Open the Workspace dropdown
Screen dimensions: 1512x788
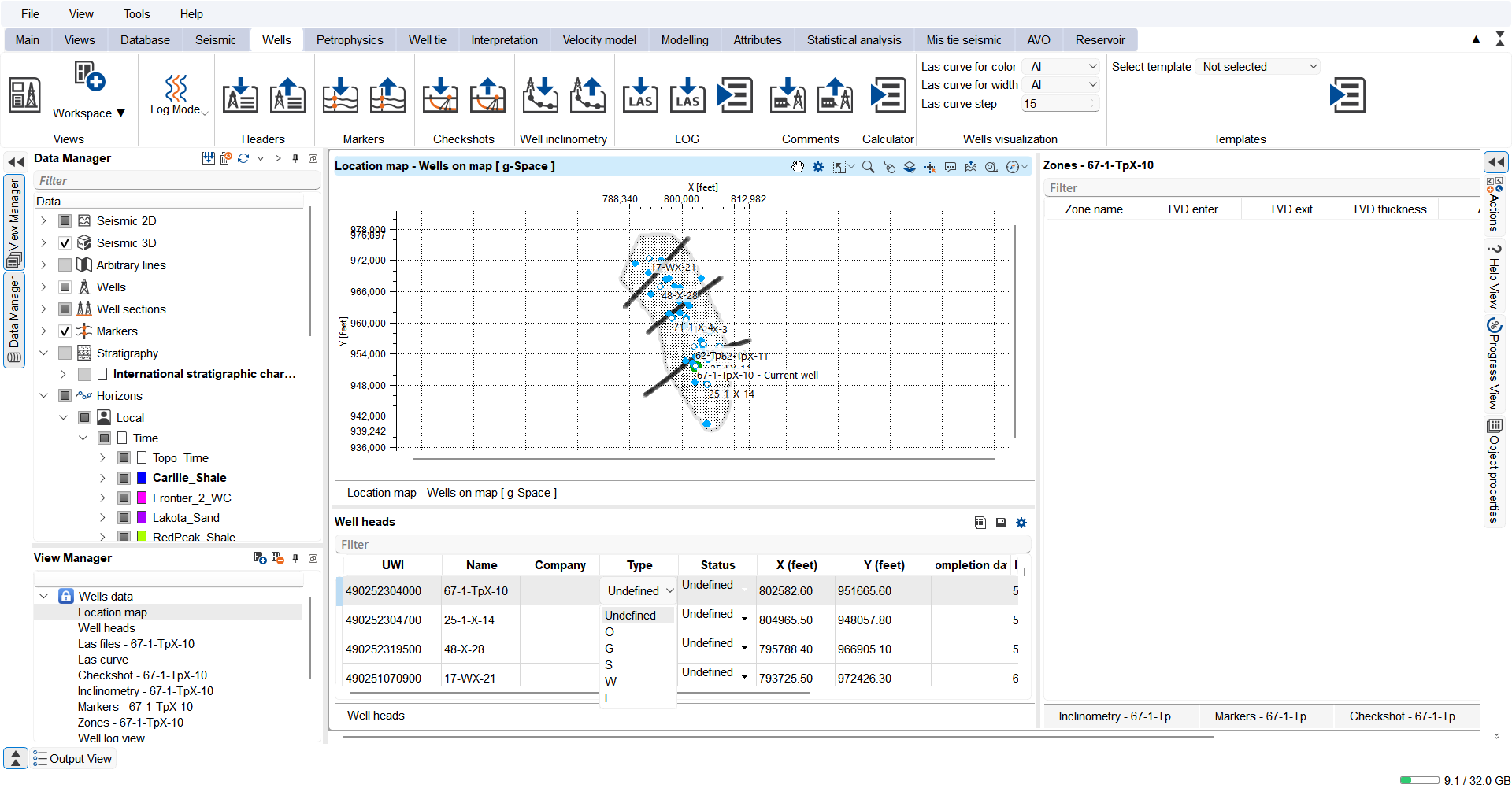(x=89, y=113)
